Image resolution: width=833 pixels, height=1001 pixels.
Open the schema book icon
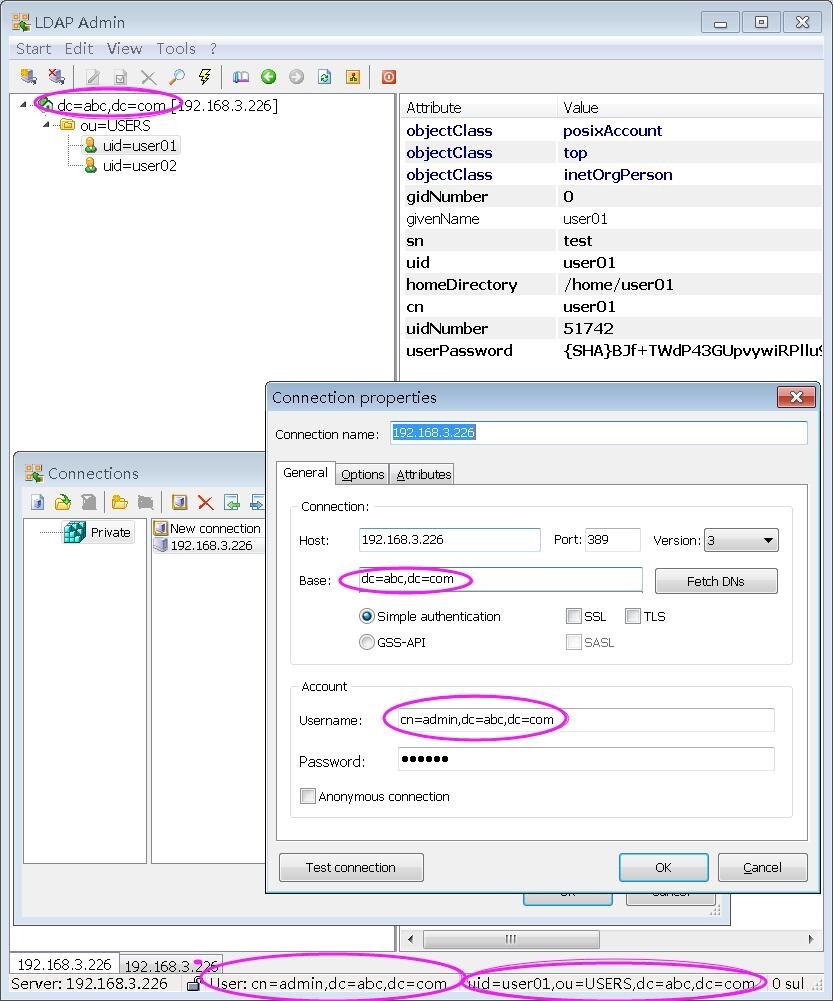[241, 77]
